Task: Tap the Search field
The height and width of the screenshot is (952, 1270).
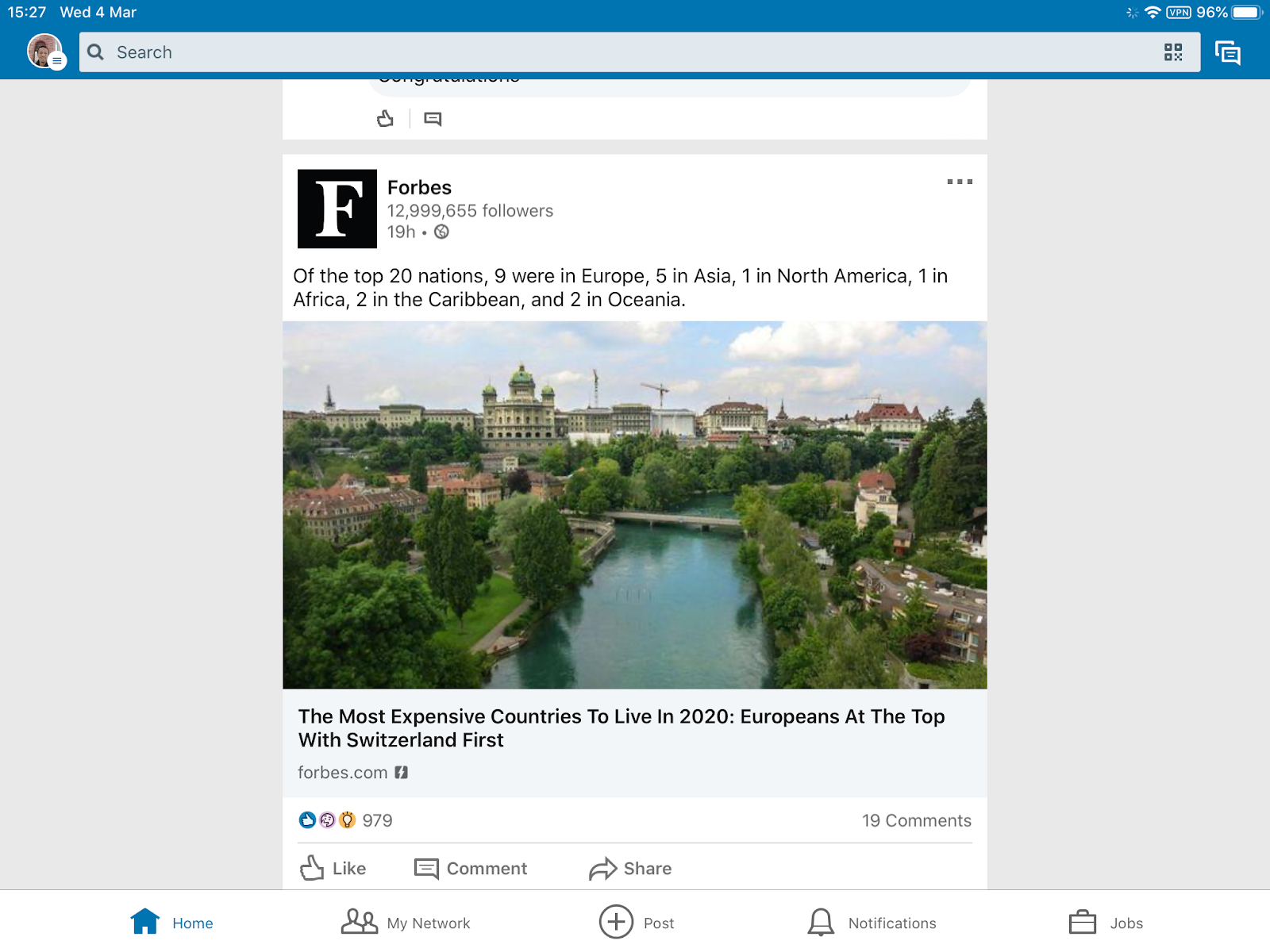Action: pos(317,52)
